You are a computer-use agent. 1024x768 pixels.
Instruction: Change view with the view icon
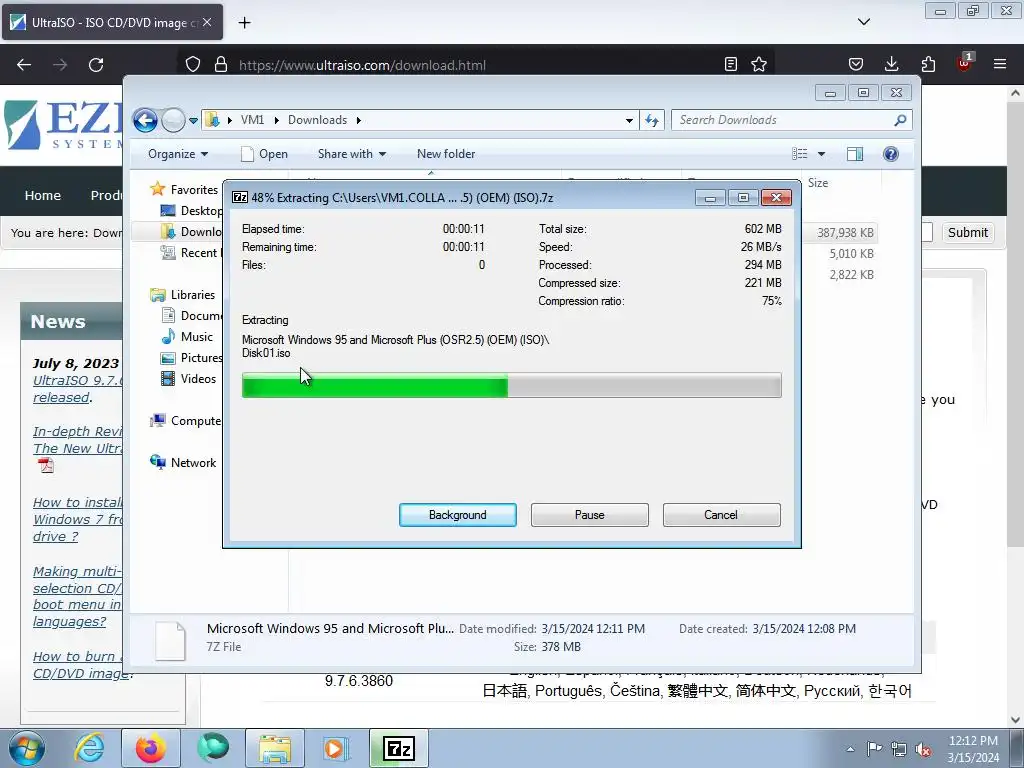click(x=800, y=154)
